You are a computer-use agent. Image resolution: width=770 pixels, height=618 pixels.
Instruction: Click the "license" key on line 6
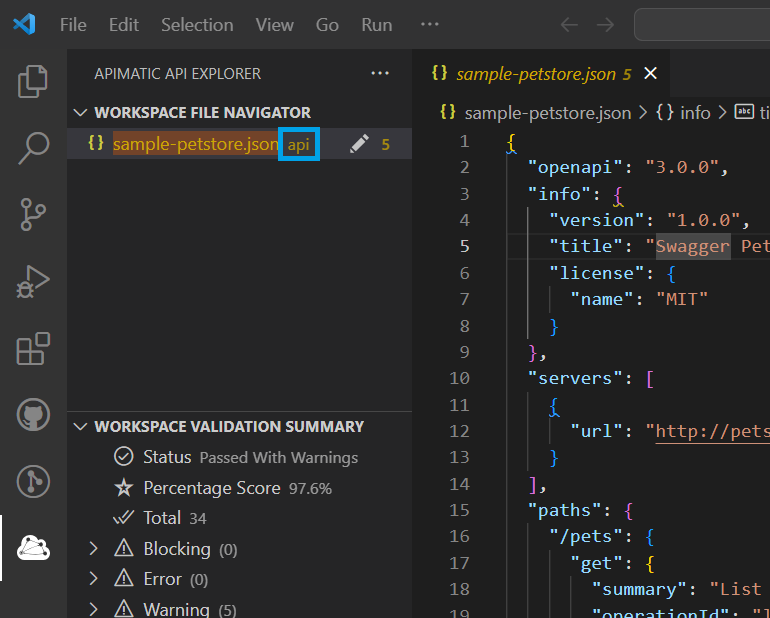(x=596, y=273)
